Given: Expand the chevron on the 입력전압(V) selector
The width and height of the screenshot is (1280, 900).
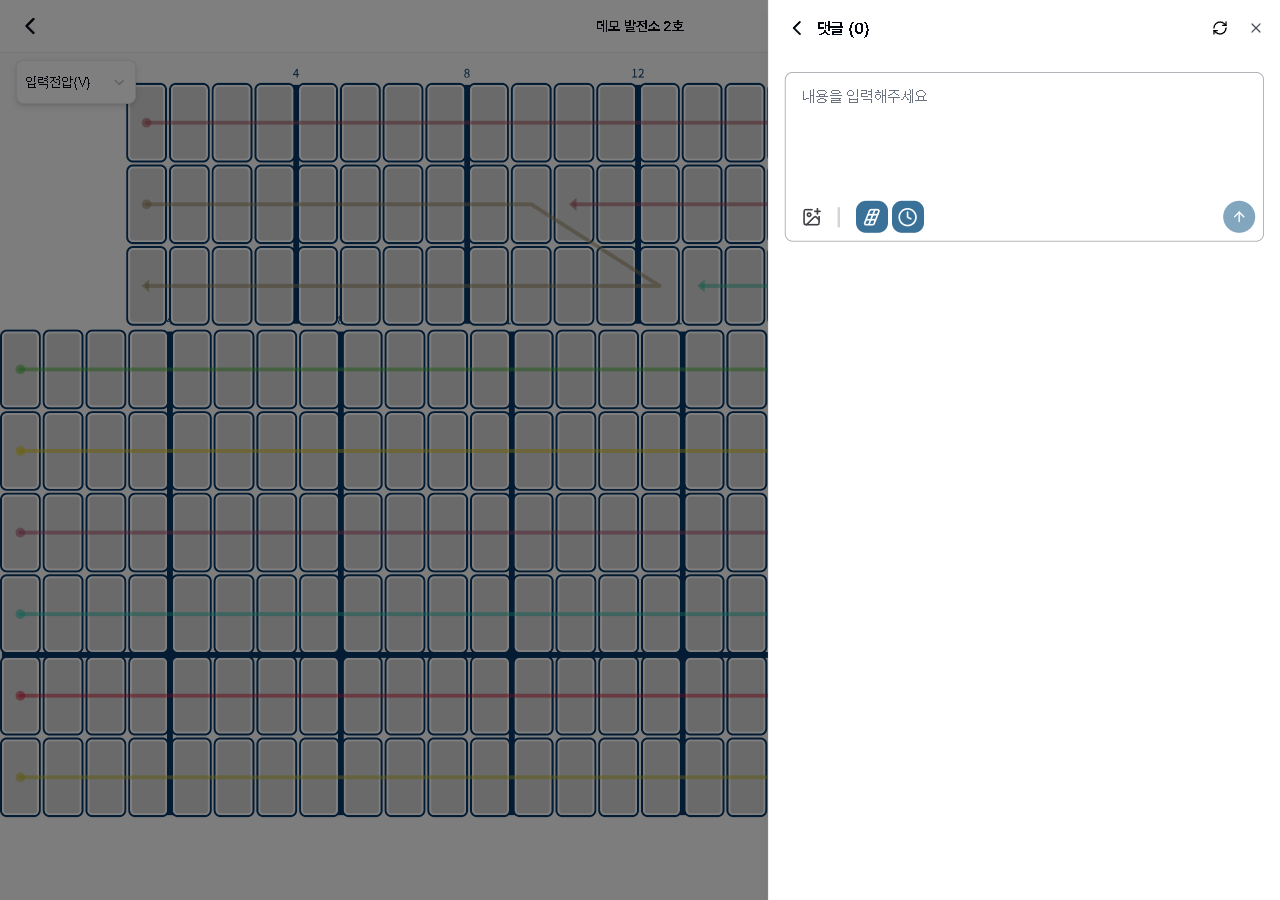Looking at the screenshot, I should [119, 82].
